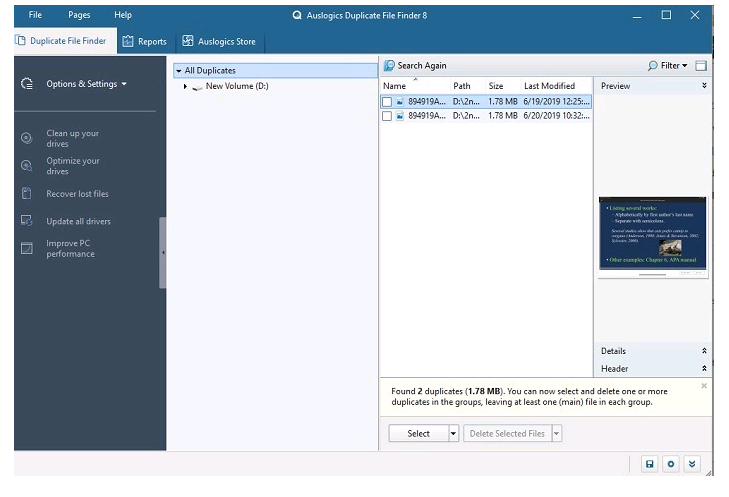Click the Header panel label
729x497 pixels.
(x=614, y=369)
